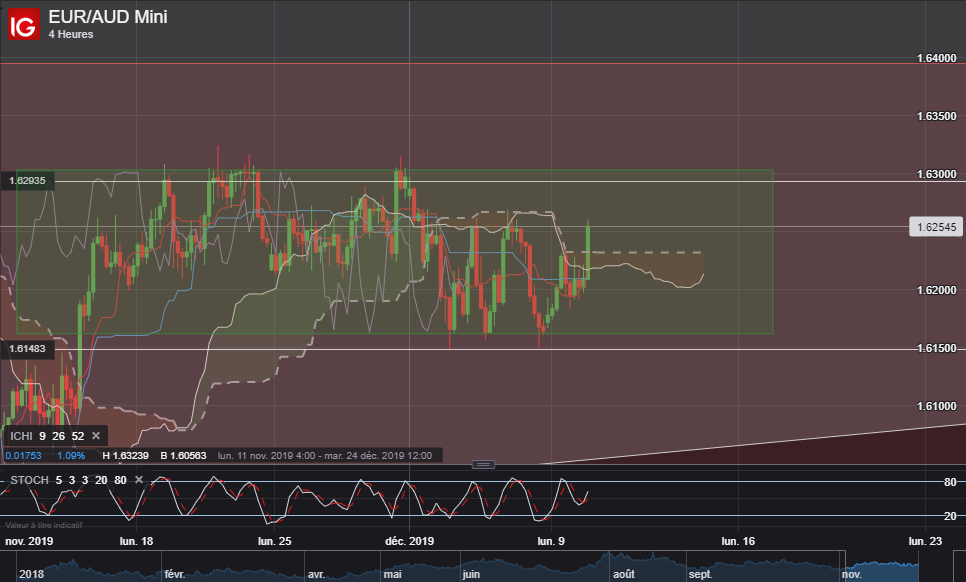Click the EUR/AUD Mini market title
Screen dimensions: 966x582
[108, 17]
